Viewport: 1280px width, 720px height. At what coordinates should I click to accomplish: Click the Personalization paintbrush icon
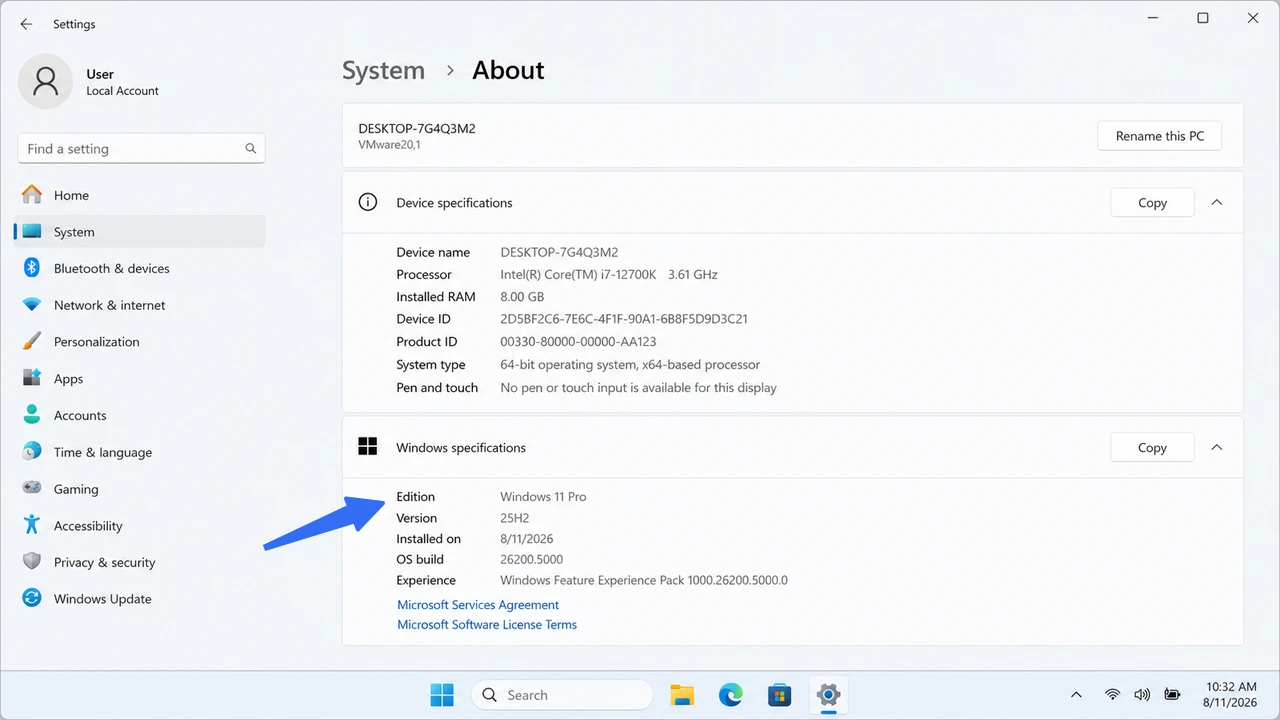[x=32, y=341]
